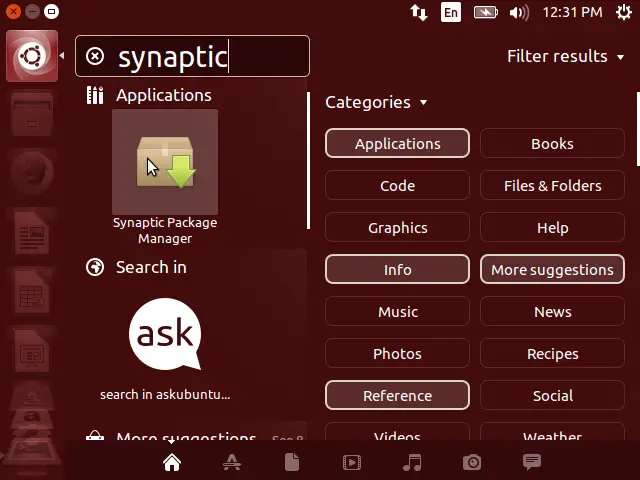This screenshot has height=480, width=640.
Task: Click the Search in globe icon
Action: 95,267
